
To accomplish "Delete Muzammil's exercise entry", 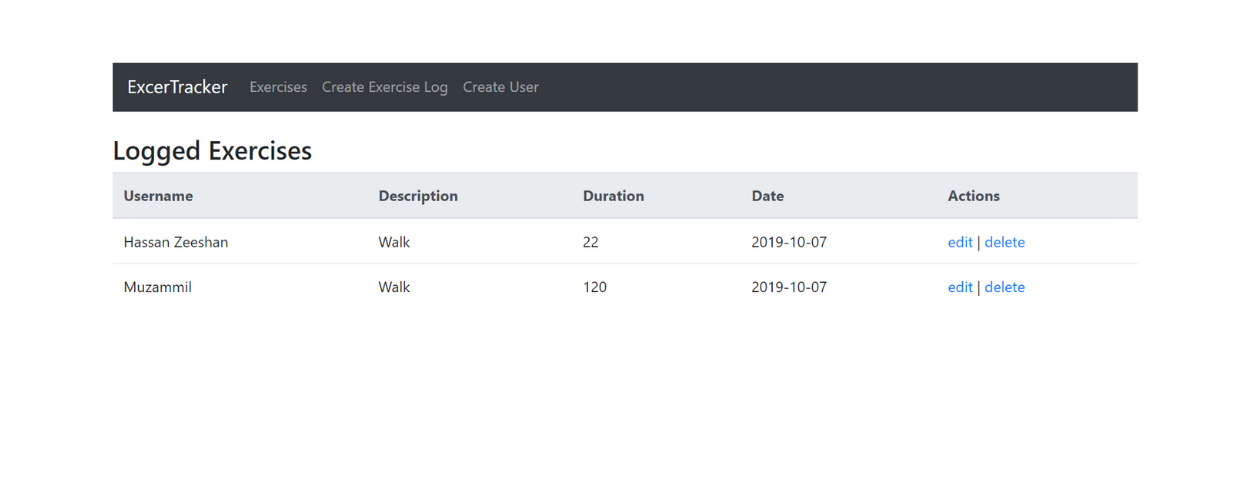I will (1004, 287).
